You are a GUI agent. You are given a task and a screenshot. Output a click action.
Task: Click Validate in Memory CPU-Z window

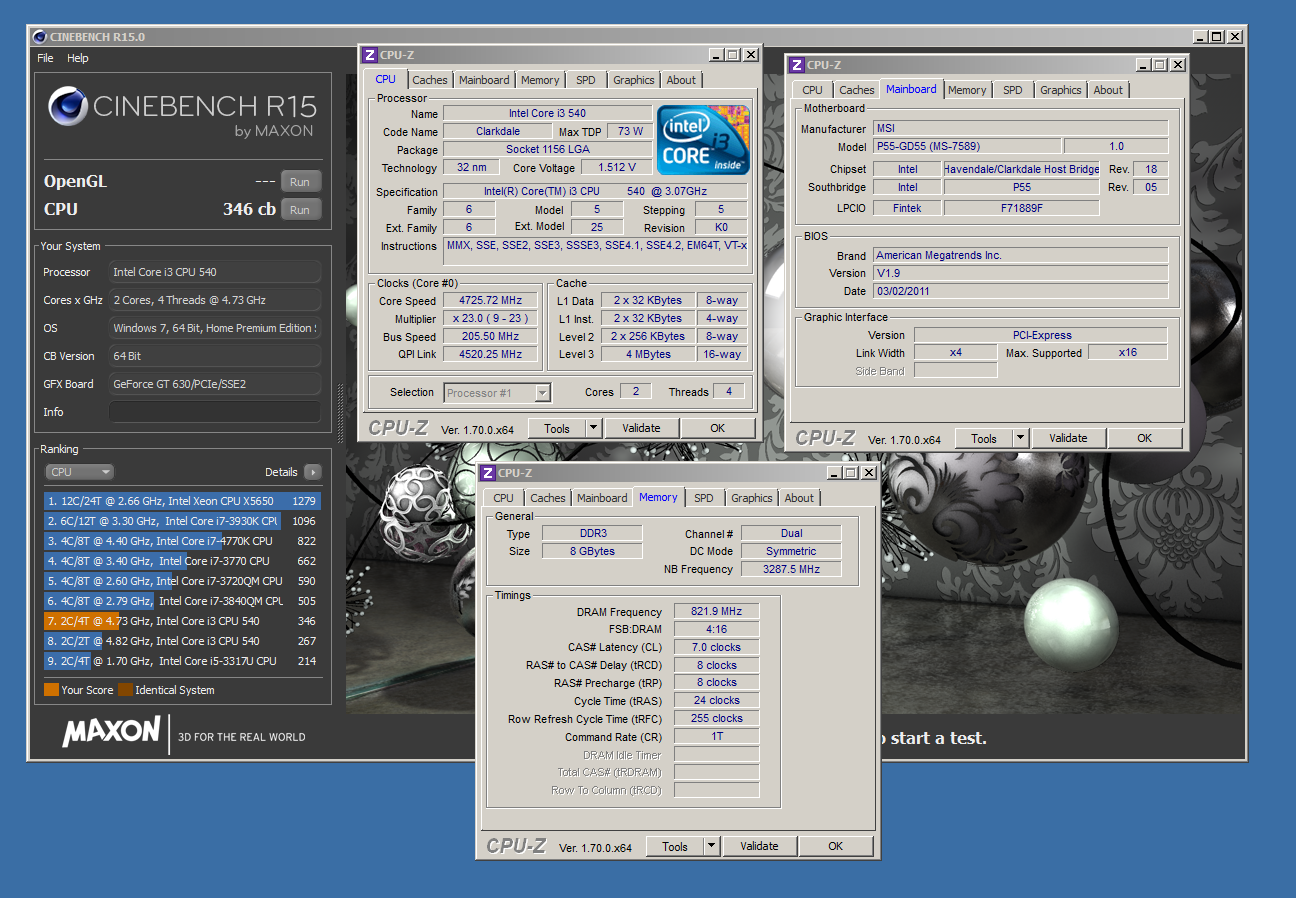point(759,846)
